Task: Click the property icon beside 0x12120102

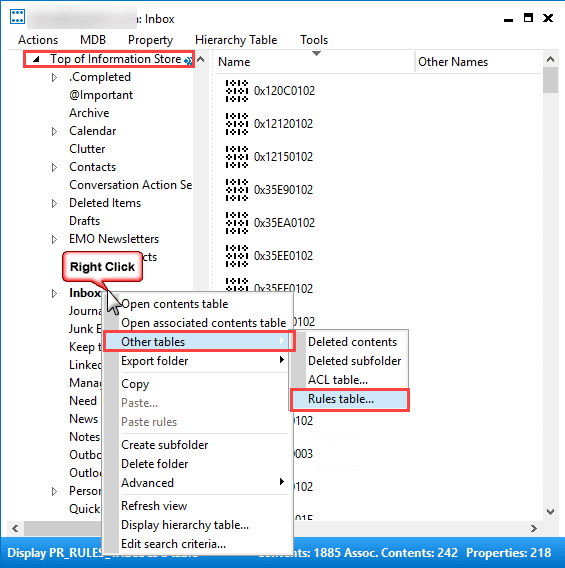Action: (237, 124)
